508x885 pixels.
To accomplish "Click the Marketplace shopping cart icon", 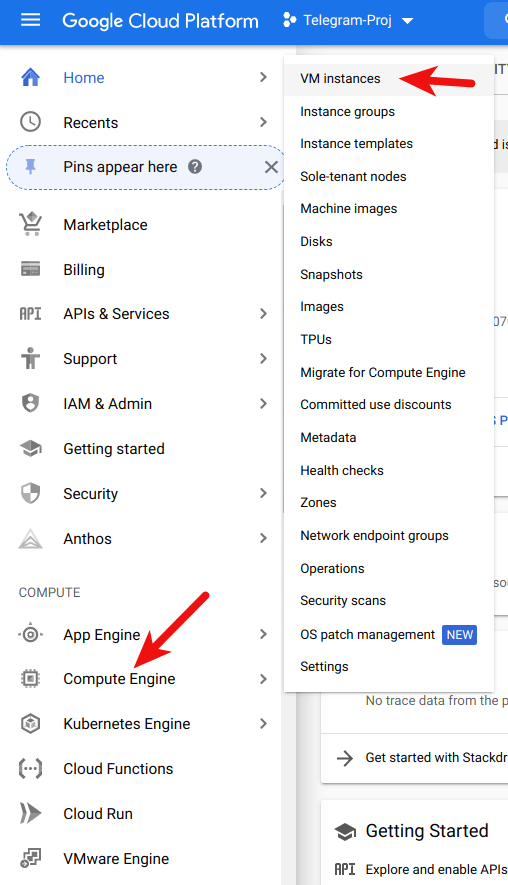I will click(x=30, y=224).
